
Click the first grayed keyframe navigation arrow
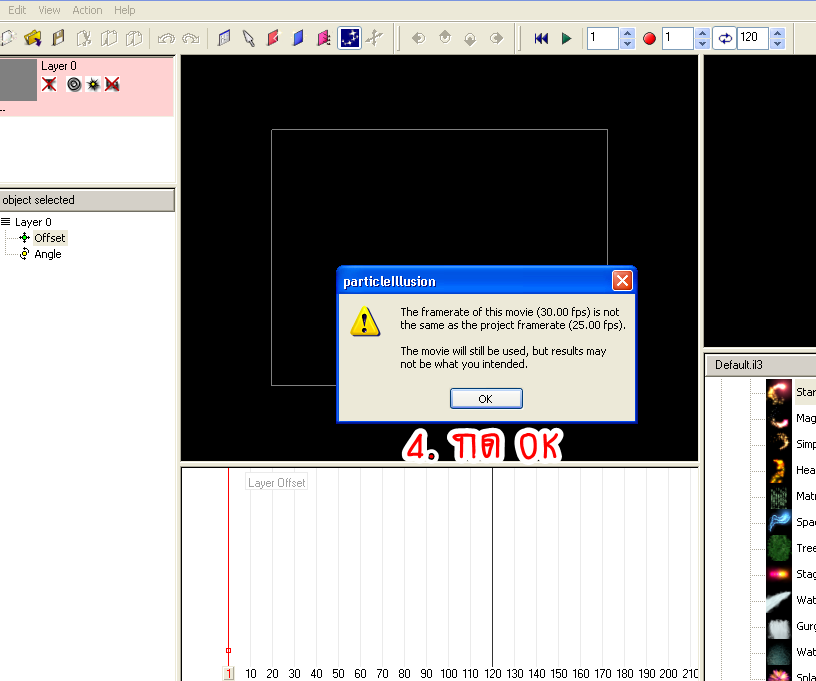(418, 38)
